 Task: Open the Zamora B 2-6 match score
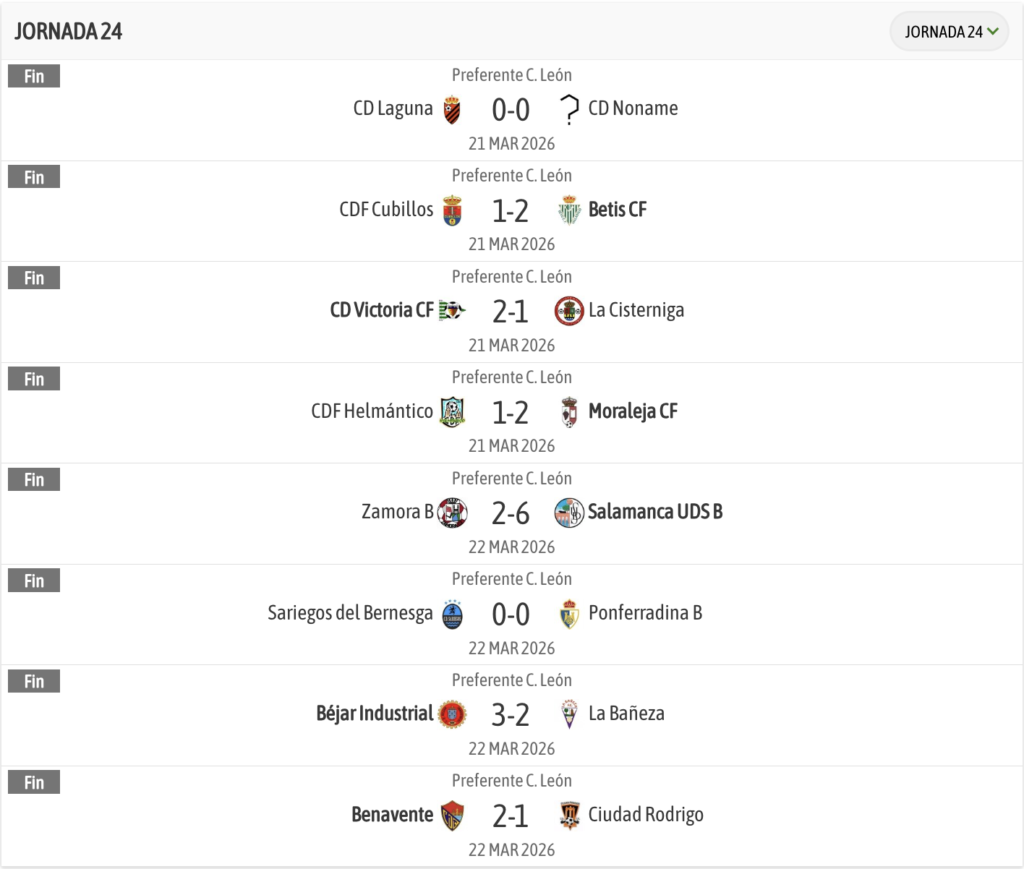(510, 513)
